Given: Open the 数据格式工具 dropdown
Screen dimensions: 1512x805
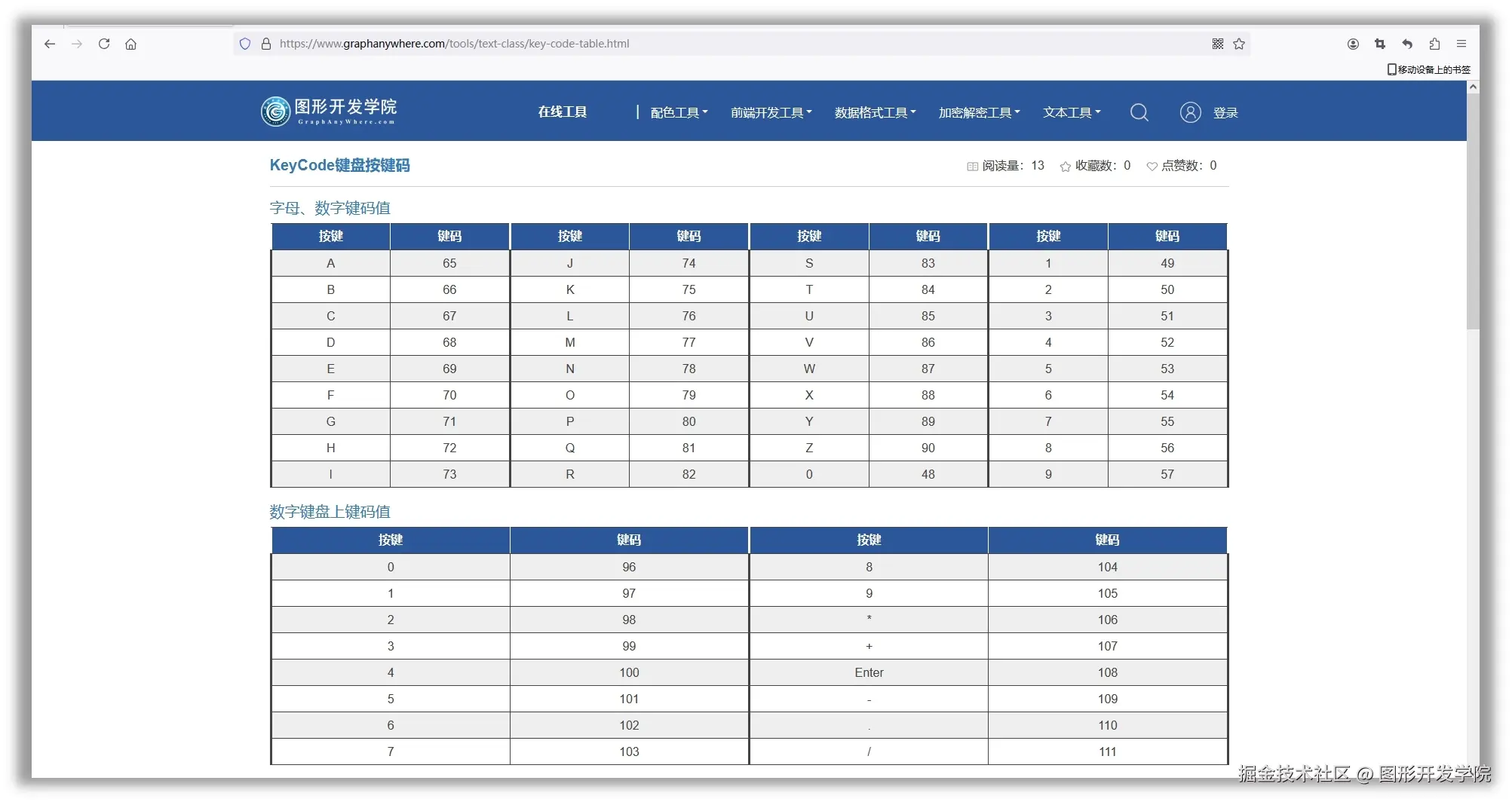Looking at the screenshot, I should 875,112.
